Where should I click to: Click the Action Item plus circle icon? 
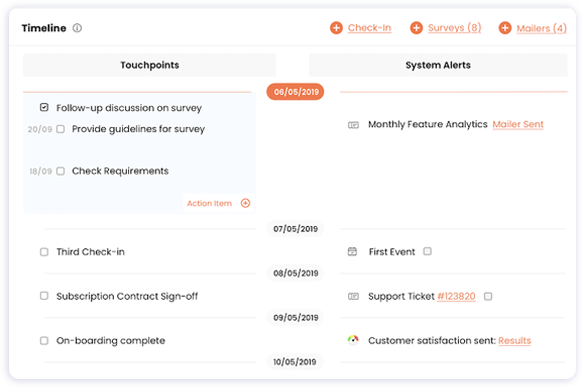[245, 203]
